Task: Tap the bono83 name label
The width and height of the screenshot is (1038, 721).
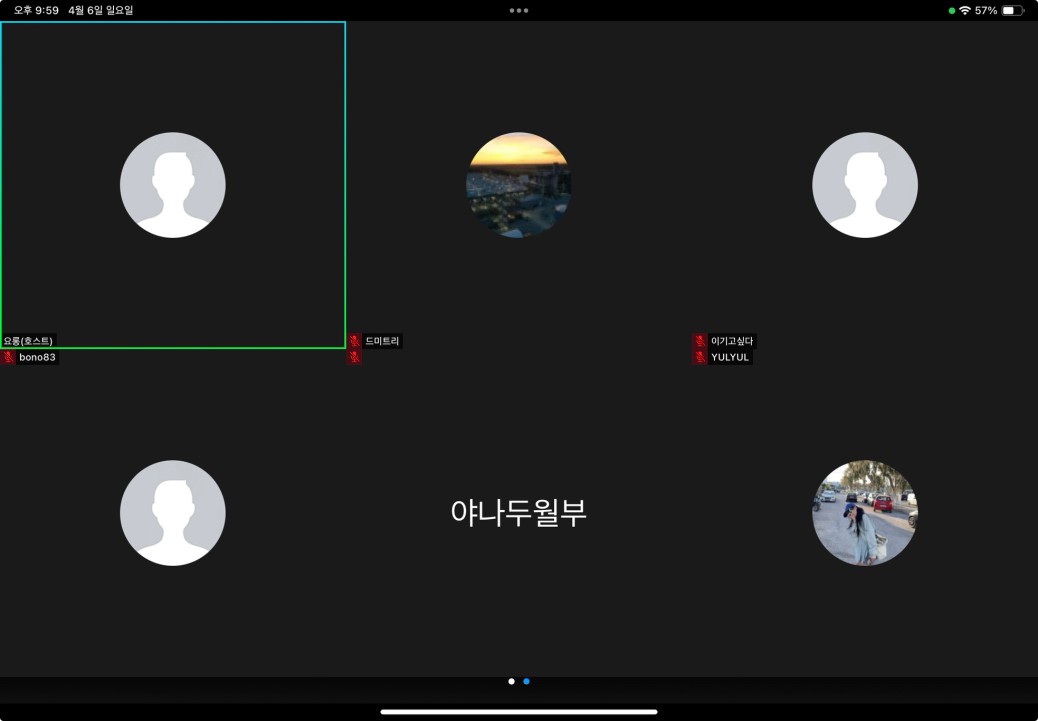Action: 38,357
